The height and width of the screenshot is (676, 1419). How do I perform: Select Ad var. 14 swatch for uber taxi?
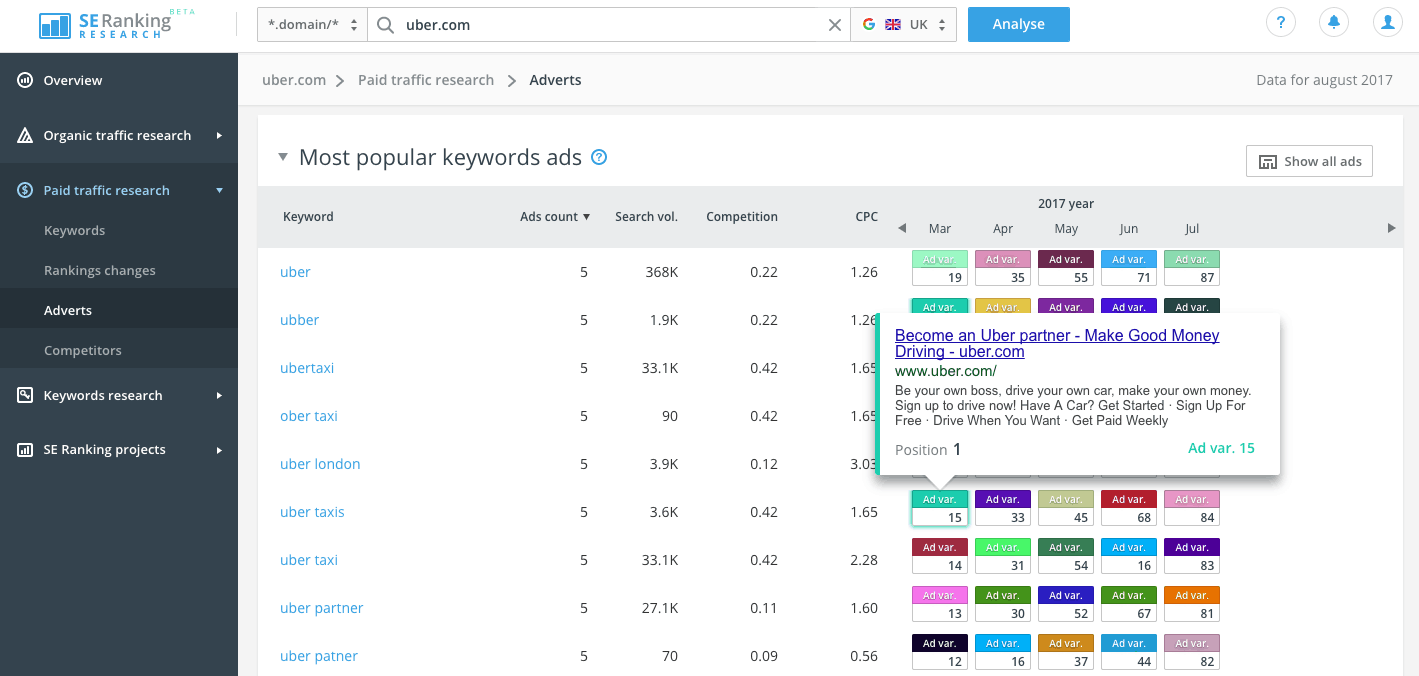pos(940,556)
